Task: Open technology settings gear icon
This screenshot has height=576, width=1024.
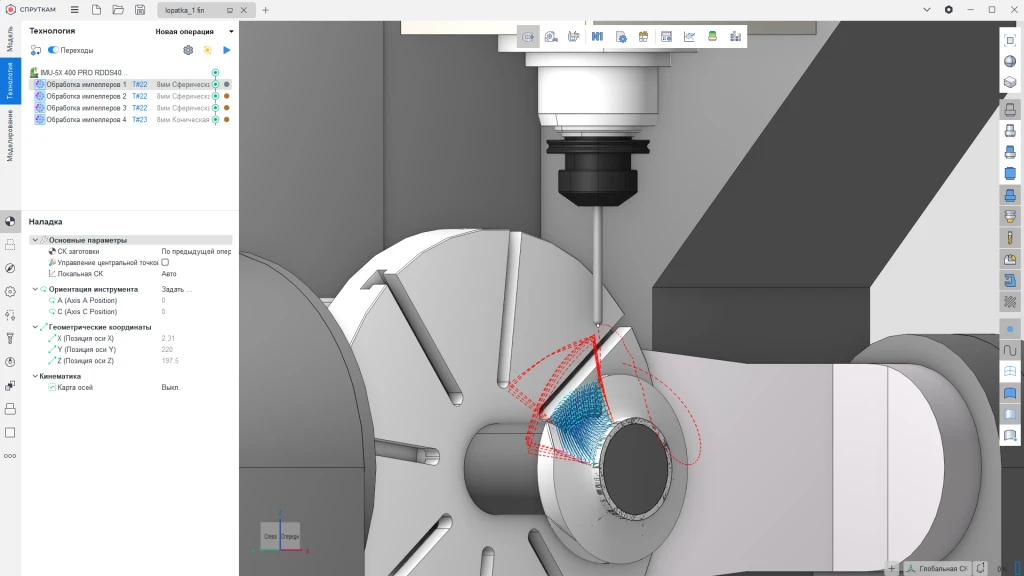Action: pyautogui.click(x=188, y=50)
